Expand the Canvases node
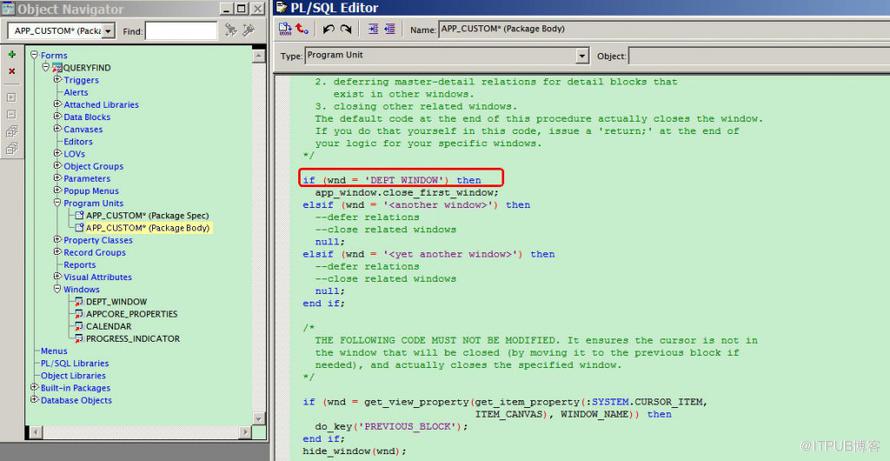 [x=57, y=129]
